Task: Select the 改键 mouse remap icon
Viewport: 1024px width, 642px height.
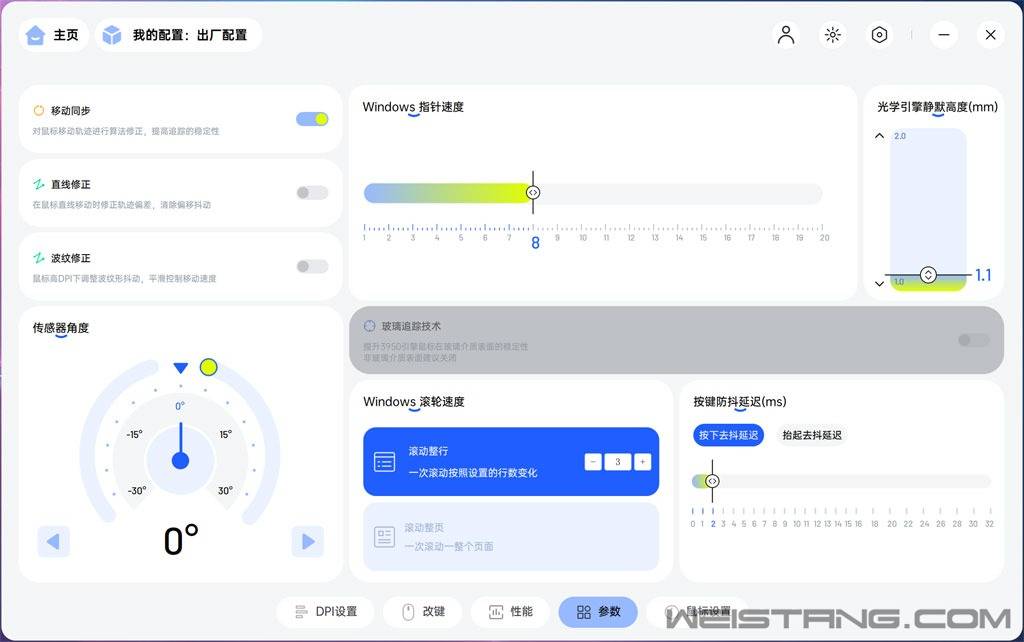Action: (422, 611)
